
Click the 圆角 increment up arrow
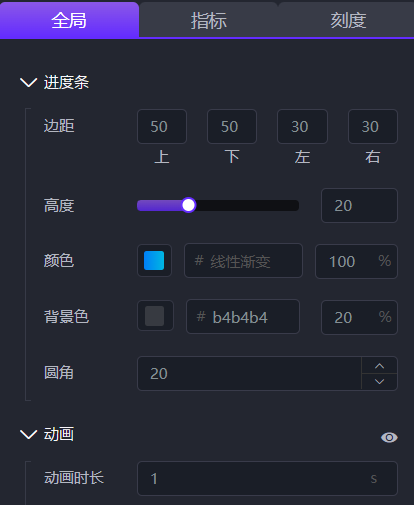379,366
